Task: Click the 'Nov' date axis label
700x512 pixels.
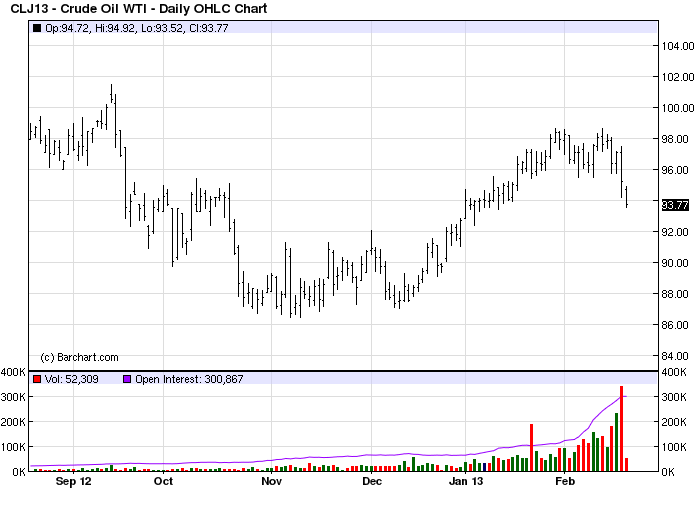Action: click(x=271, y=481)
